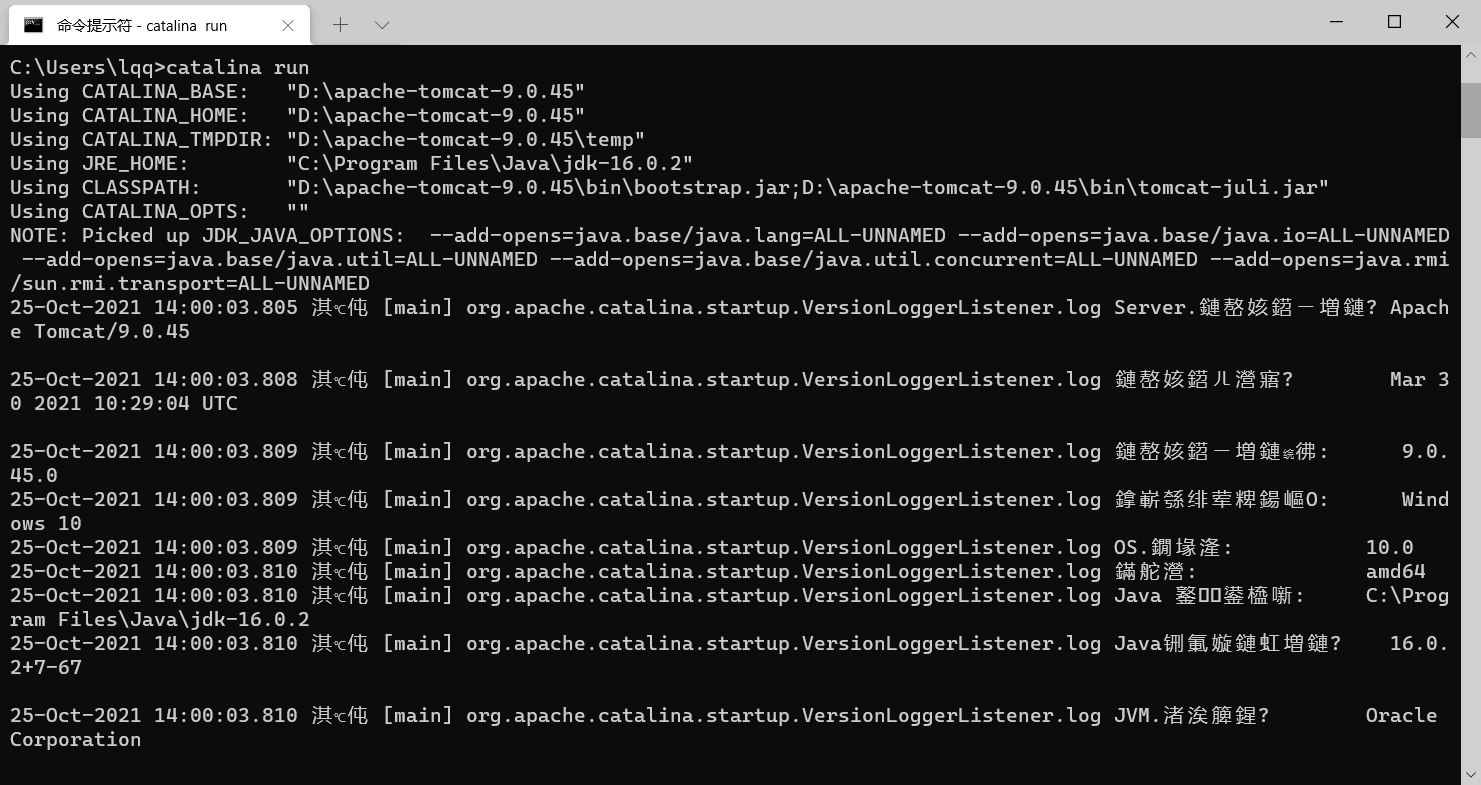Click the 'NOTE: Picked up JDK_JAVA_OPTIONS' line
Viewport: 1481px width, 785px height.
click(204, 236)
